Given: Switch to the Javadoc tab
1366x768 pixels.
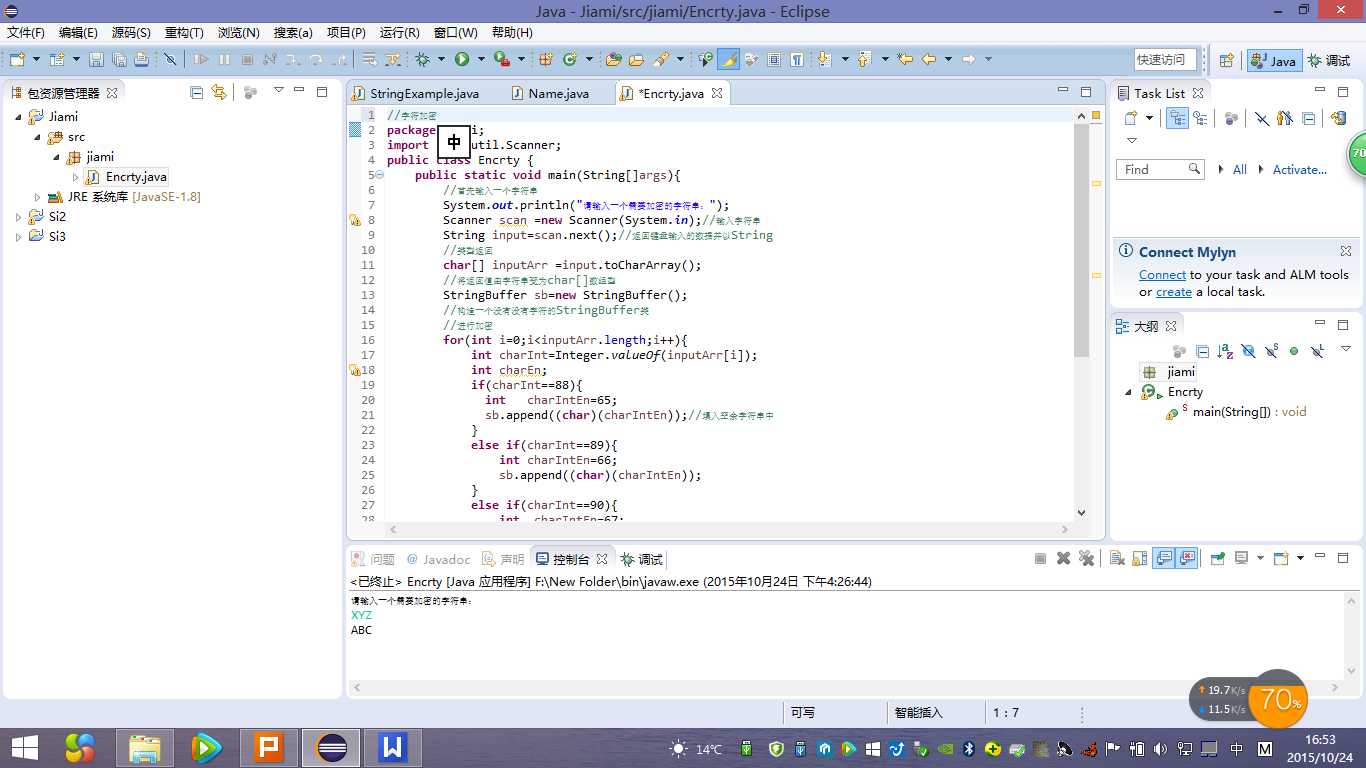Looking at the screenshot, I should (x=437, y=559).
